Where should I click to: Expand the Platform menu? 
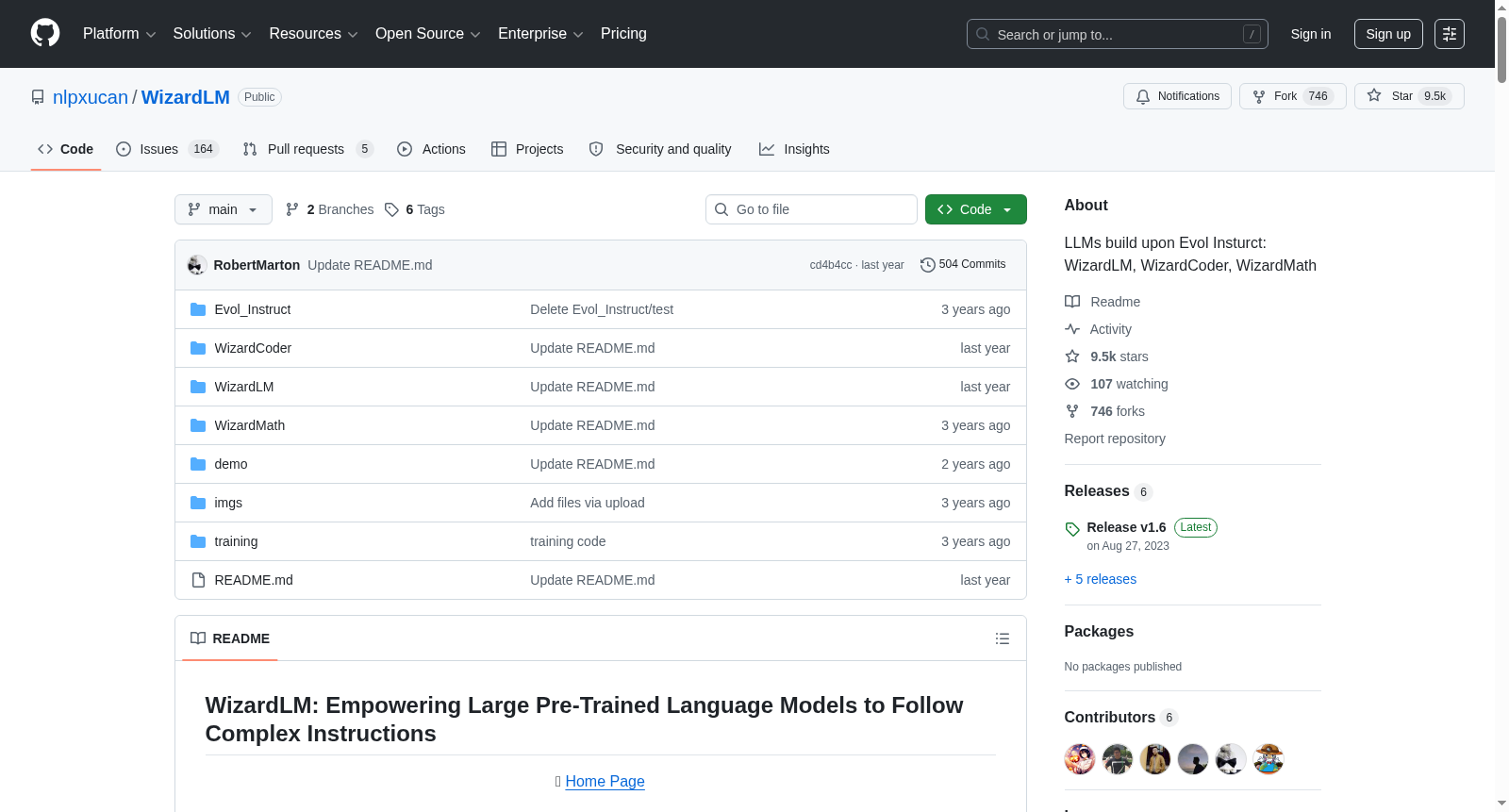click(120, 34)
